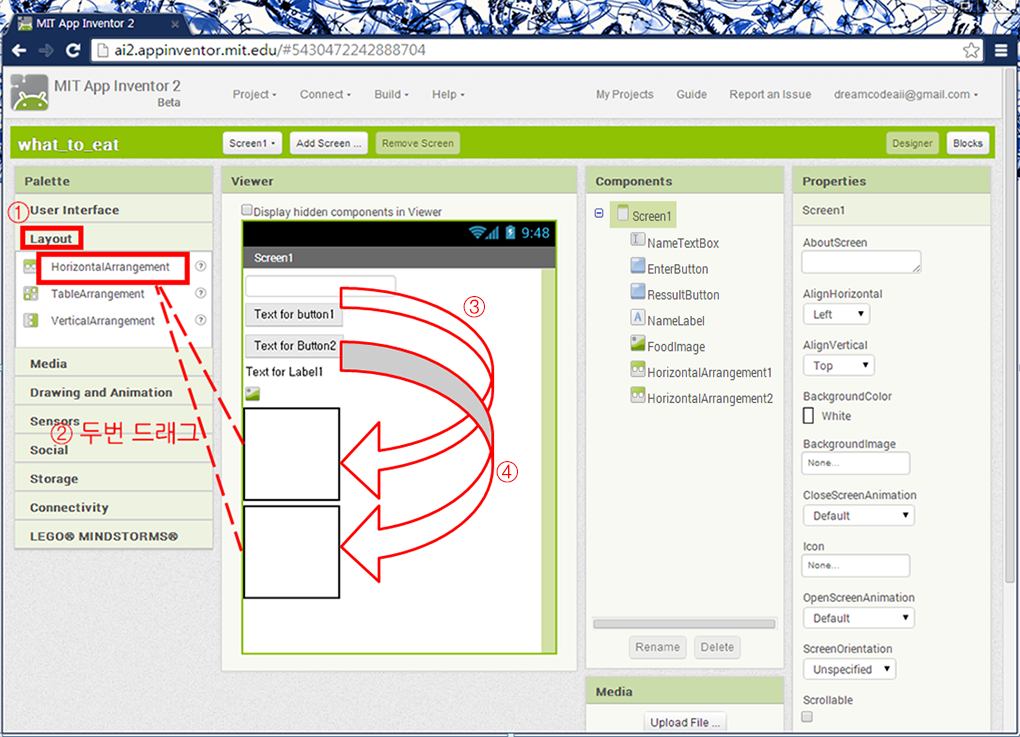Click the Report an Issue link
The width and height of the screenshot is (1020, 737).
coord(770,94)
